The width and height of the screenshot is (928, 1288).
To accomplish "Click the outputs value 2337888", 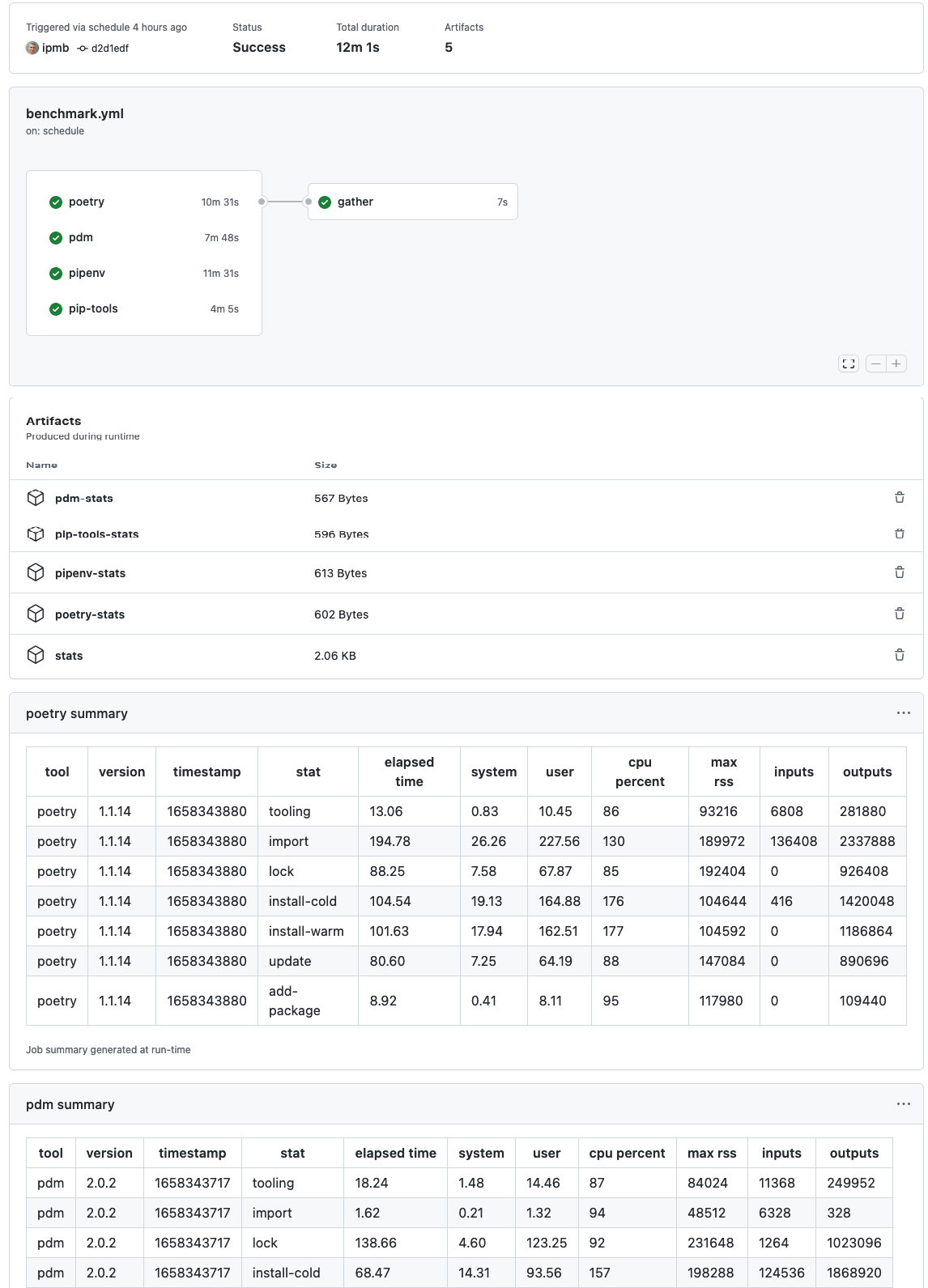I will [x=867, y=841].
